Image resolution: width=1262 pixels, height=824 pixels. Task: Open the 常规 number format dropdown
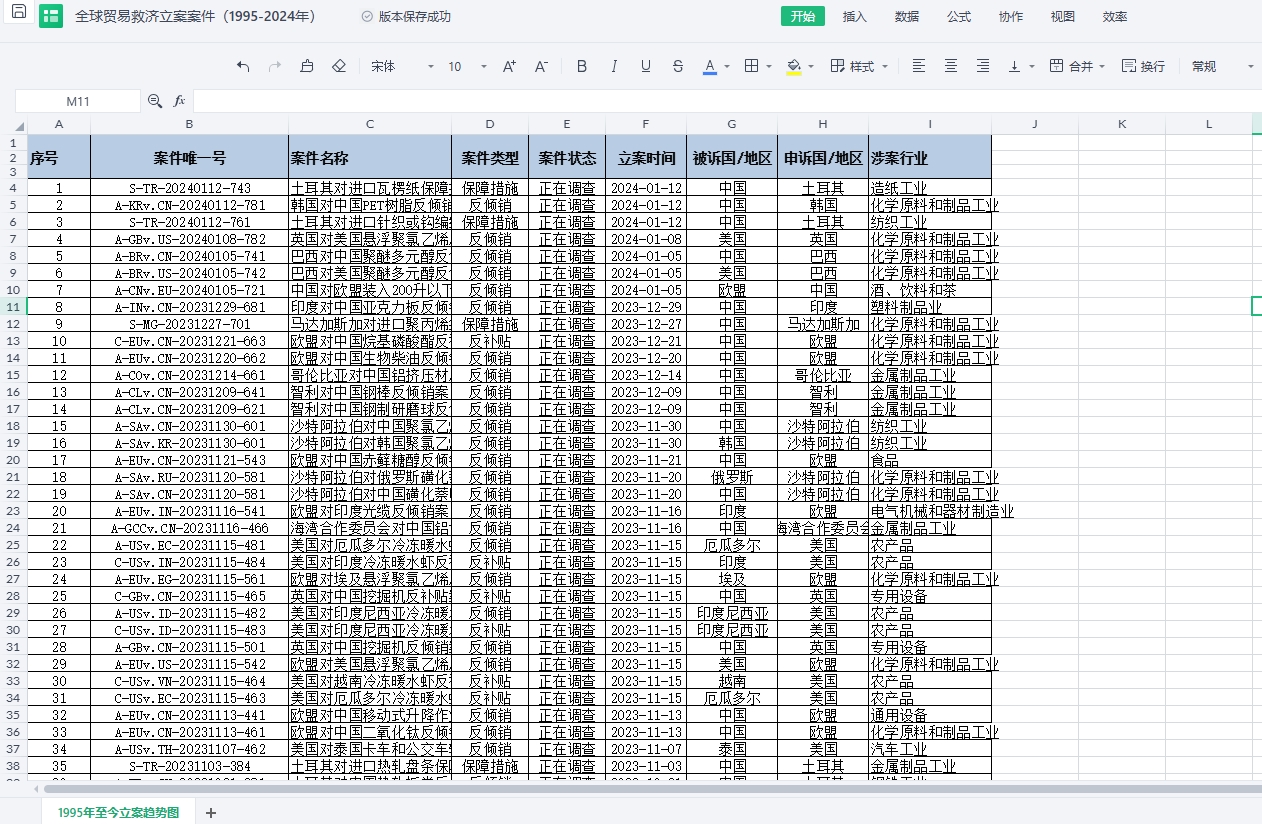[x=1222, y=66]
